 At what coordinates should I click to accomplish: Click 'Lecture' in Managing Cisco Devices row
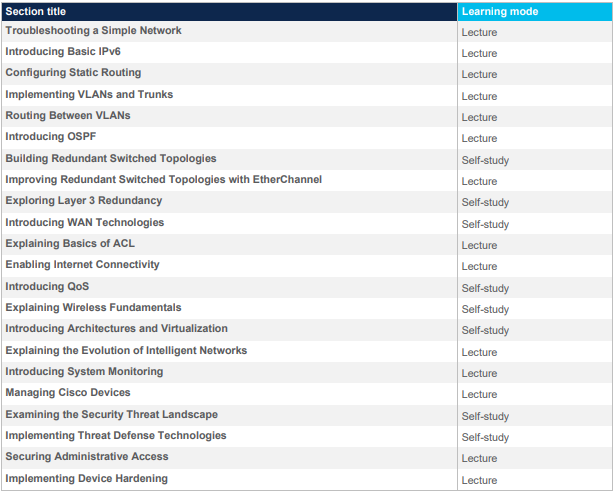coord(479,395)
